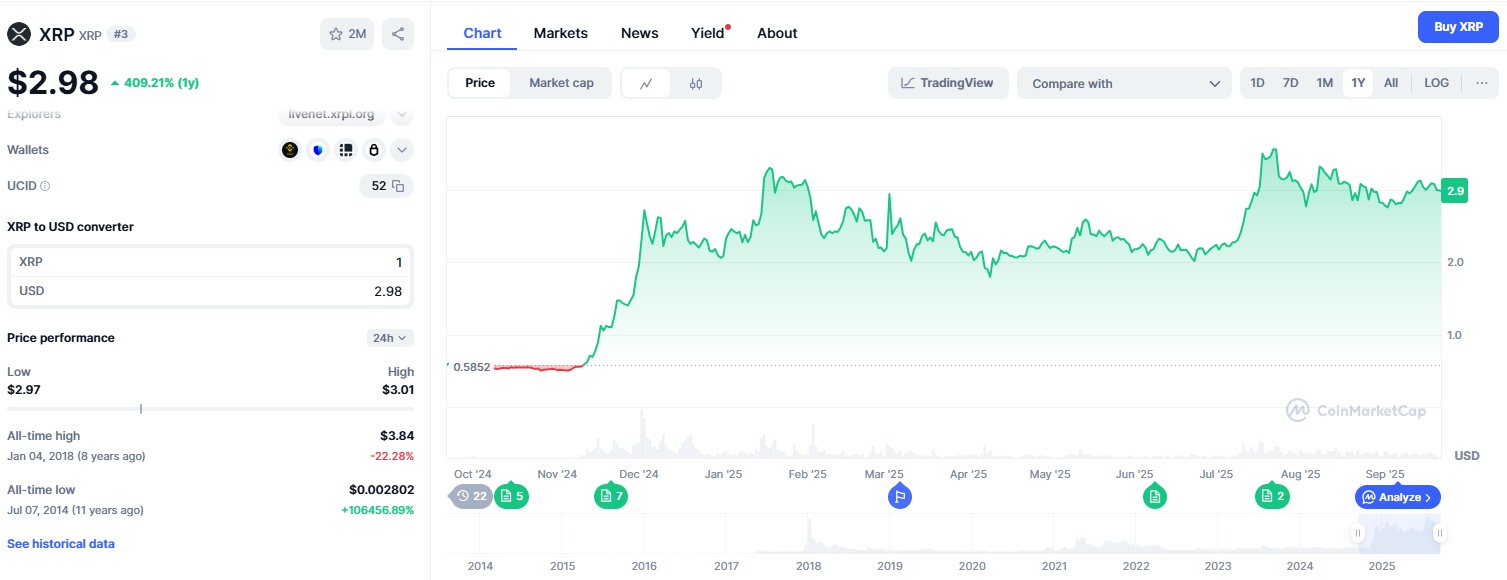The image size is (1507, 580).
Task: Click the history marker labeled 22
Action: [x=470, y=496]
